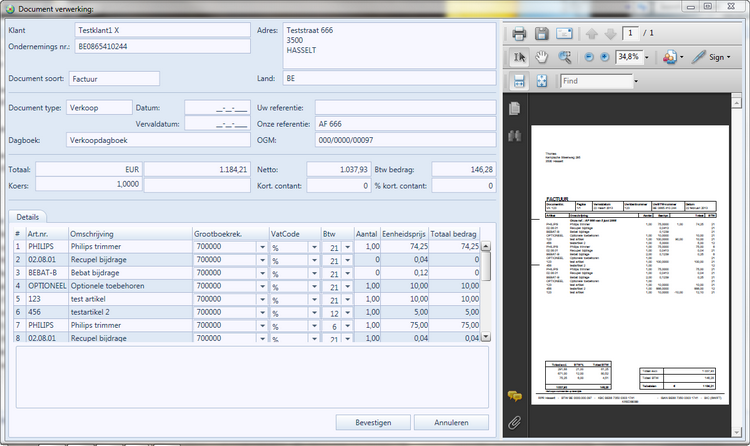Click the details grid scrollbar up arrow
The width and height of the screenshot is (750, 446).
coord(485,246)
